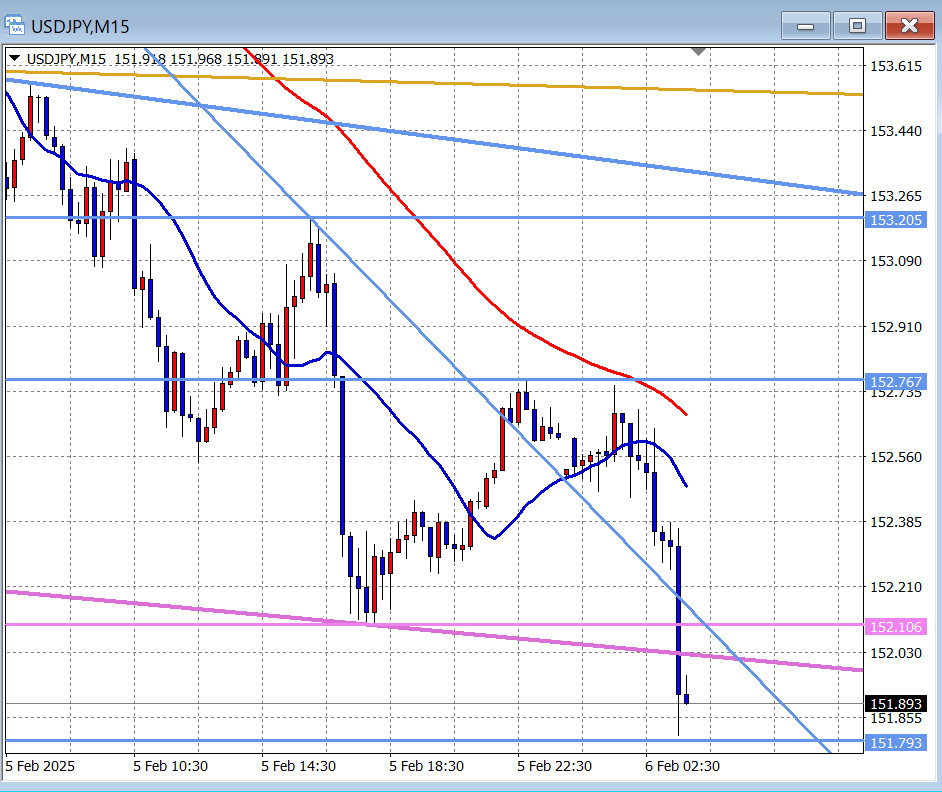This screenshot has width=942, height=792.
Task: Click the gray chart shift triangle marker
Action: click(699, 50)
